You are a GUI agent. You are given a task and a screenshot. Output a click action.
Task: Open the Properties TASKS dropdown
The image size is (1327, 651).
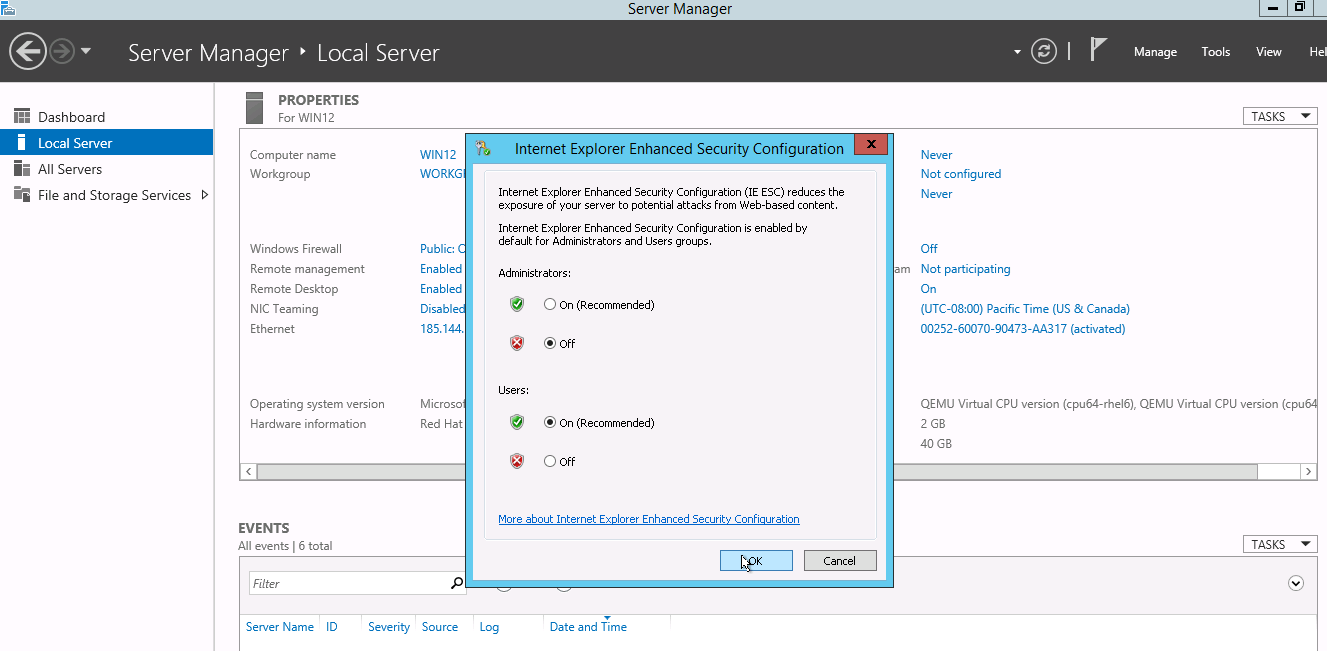(1280, 117)
